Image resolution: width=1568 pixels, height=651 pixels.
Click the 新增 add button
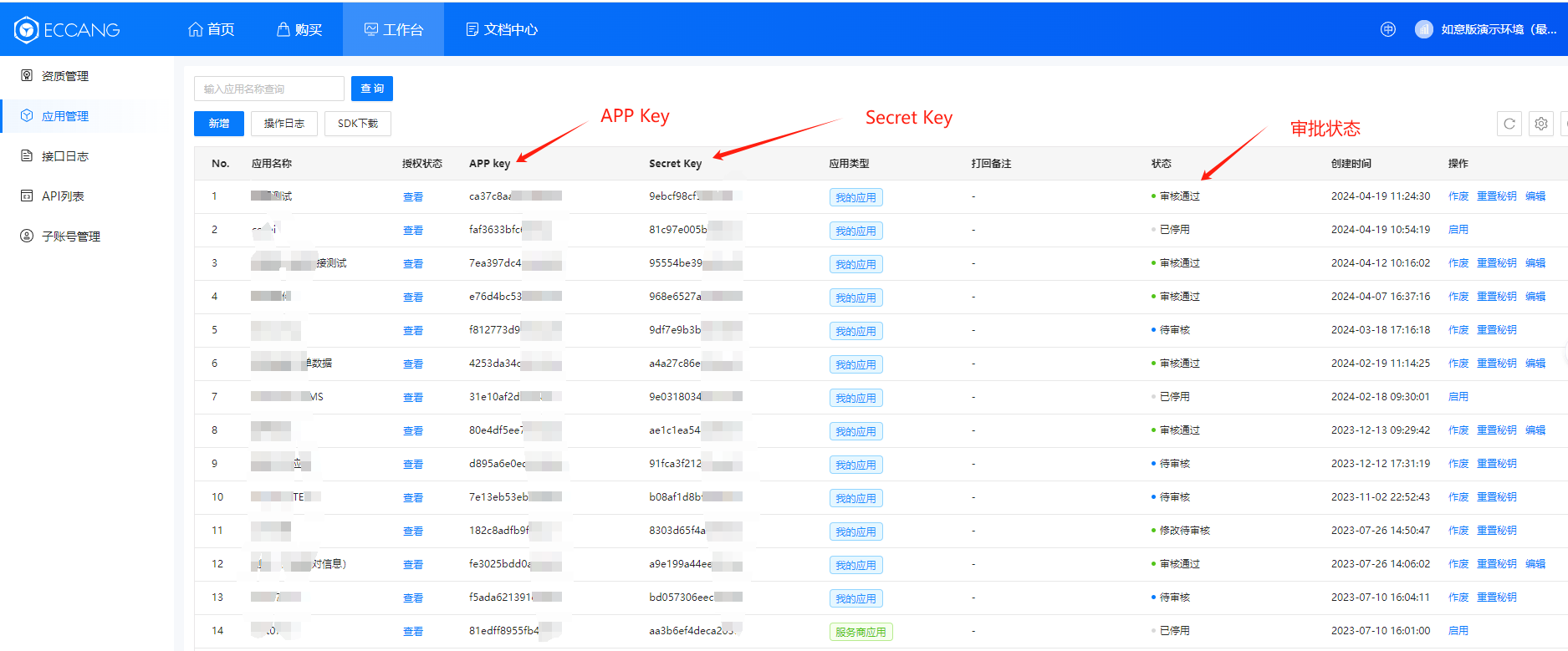219,124
